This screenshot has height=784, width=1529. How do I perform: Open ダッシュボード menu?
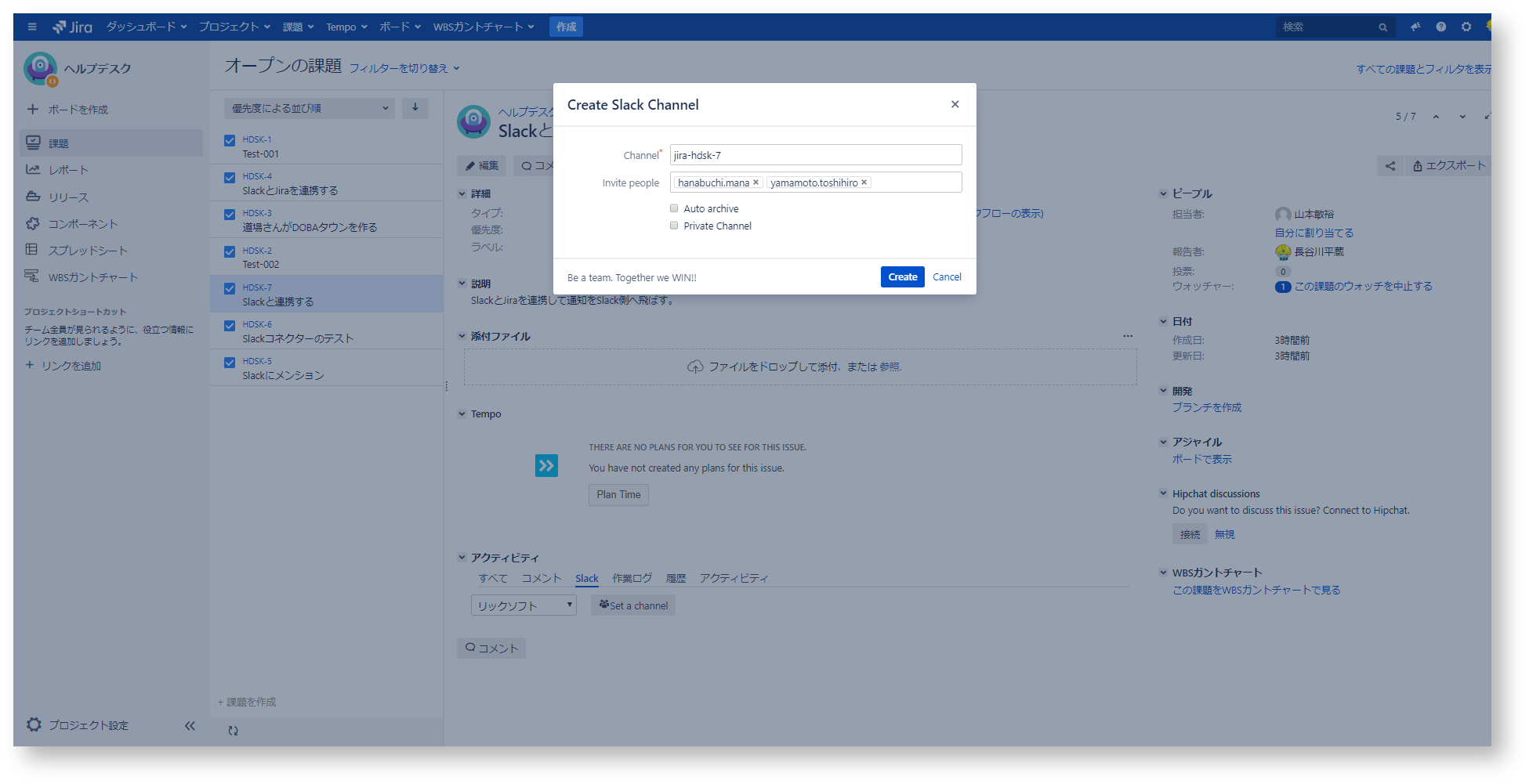[x=147, y=27]
